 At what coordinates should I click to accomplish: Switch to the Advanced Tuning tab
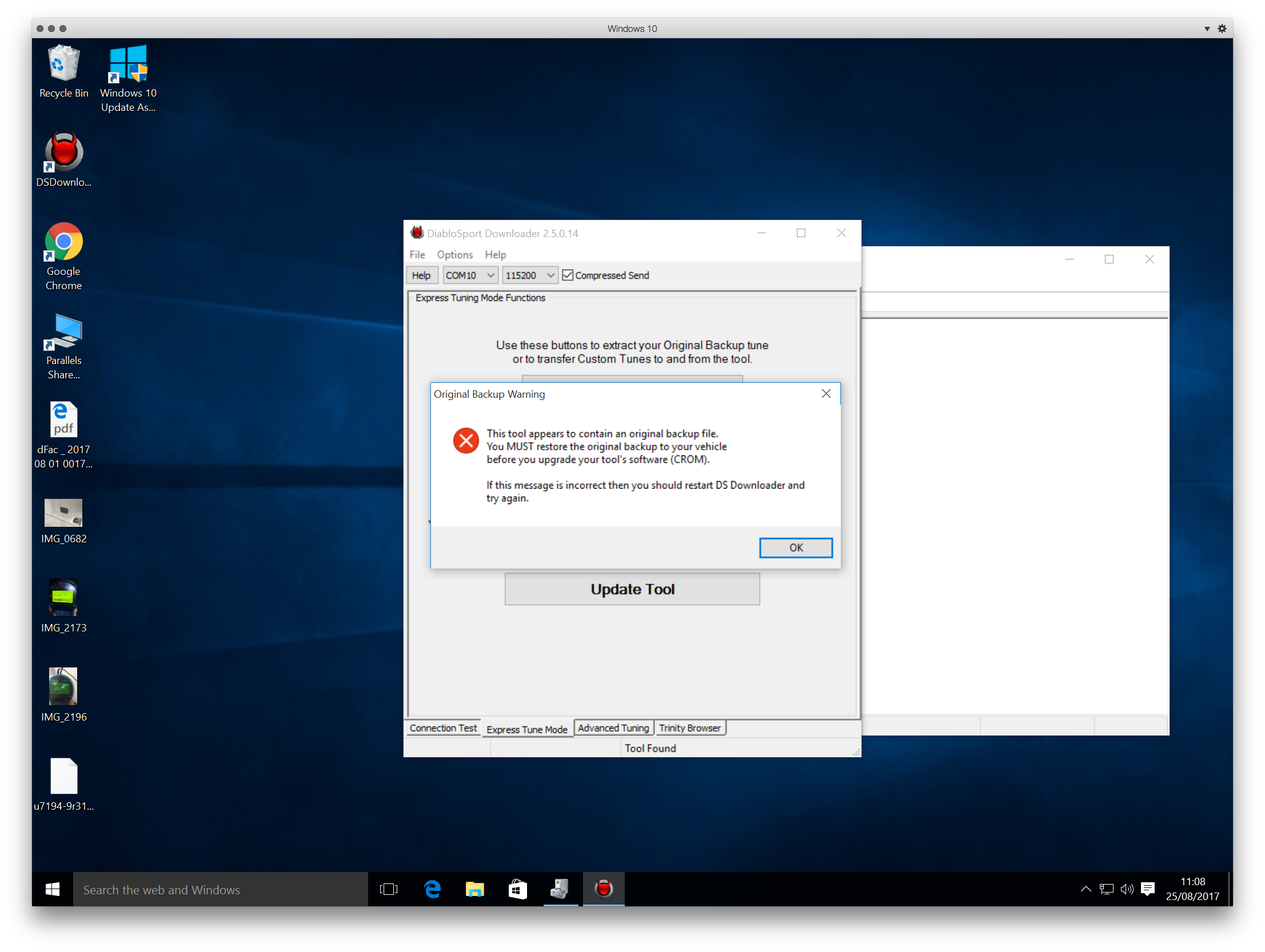(x=613, y=728)
